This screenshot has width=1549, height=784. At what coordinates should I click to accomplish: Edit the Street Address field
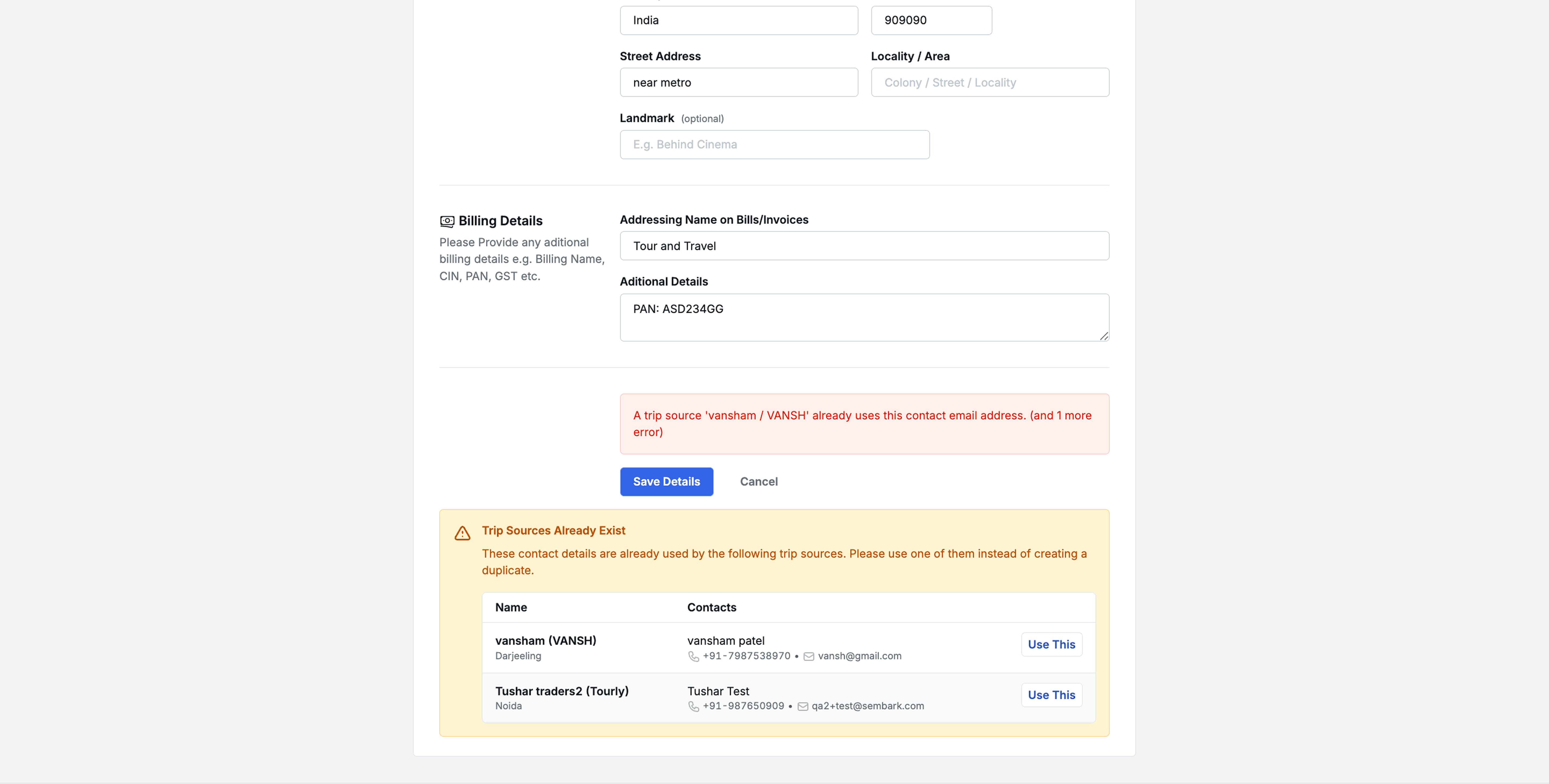738,82
